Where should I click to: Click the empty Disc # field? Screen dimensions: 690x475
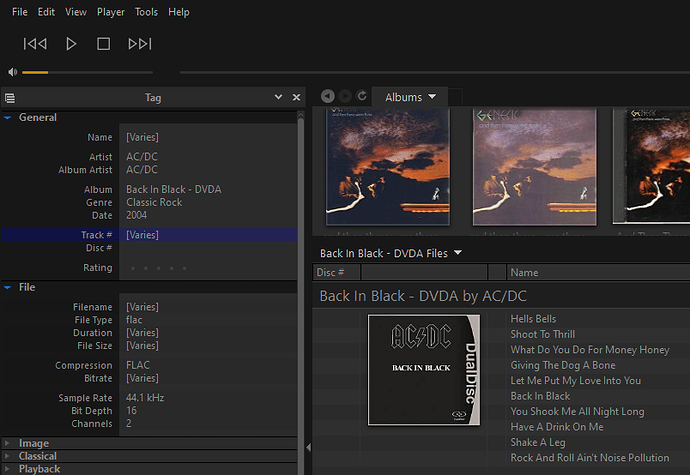click(x=208, y=248)
